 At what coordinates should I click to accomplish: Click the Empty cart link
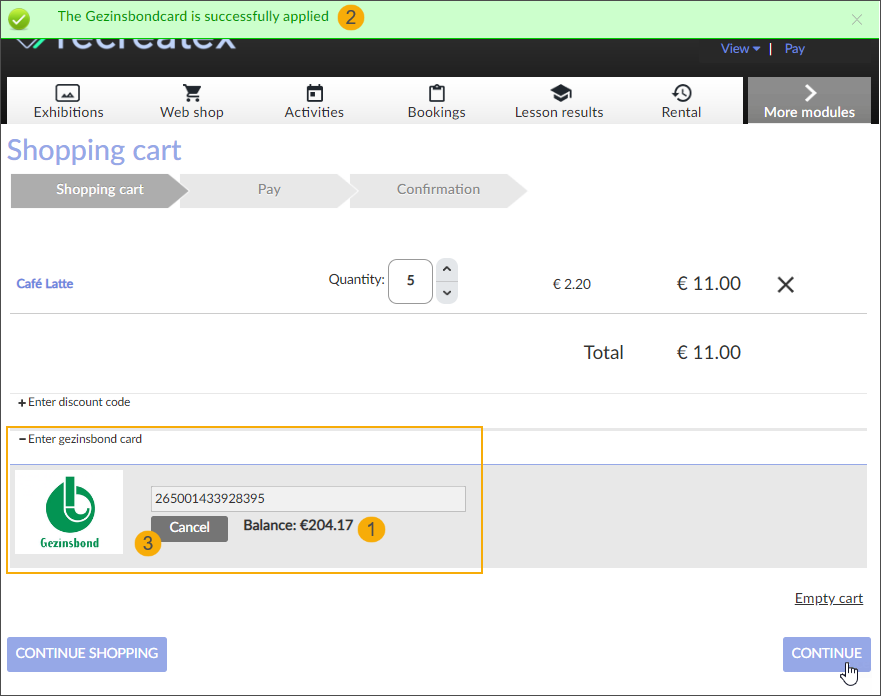coord(829,598)
